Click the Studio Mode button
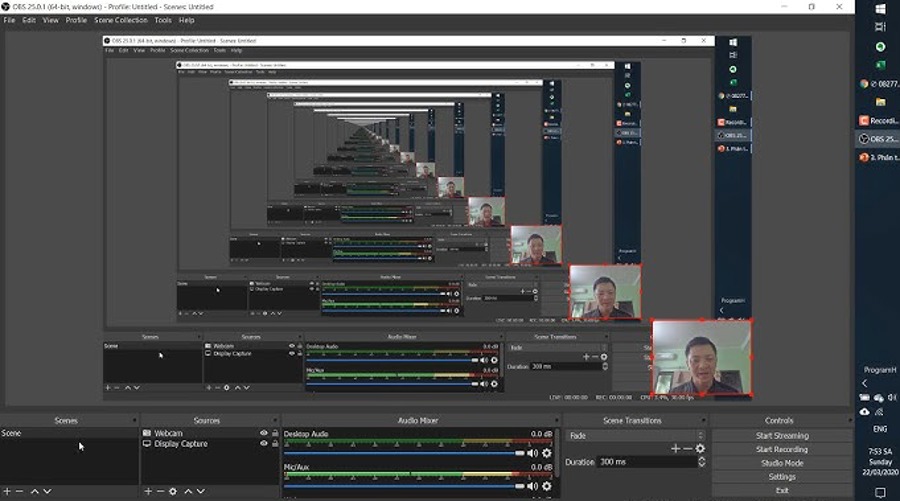Image resolution: width=900 pixels, height=501 pixels. click(x=781, y=463)
